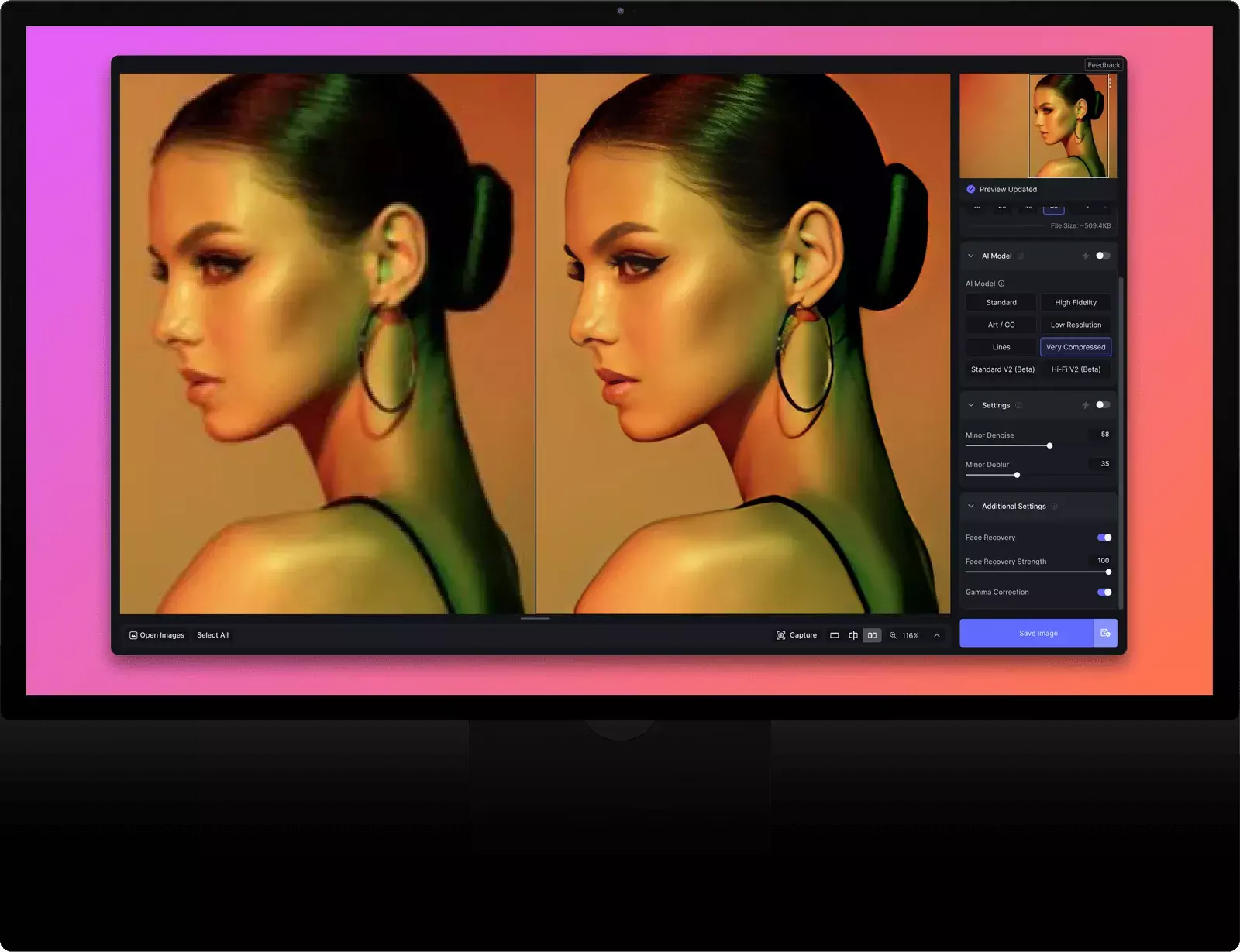1240x952 pixels.
Task: Switch to single image view layout
Action: point(835,635)
